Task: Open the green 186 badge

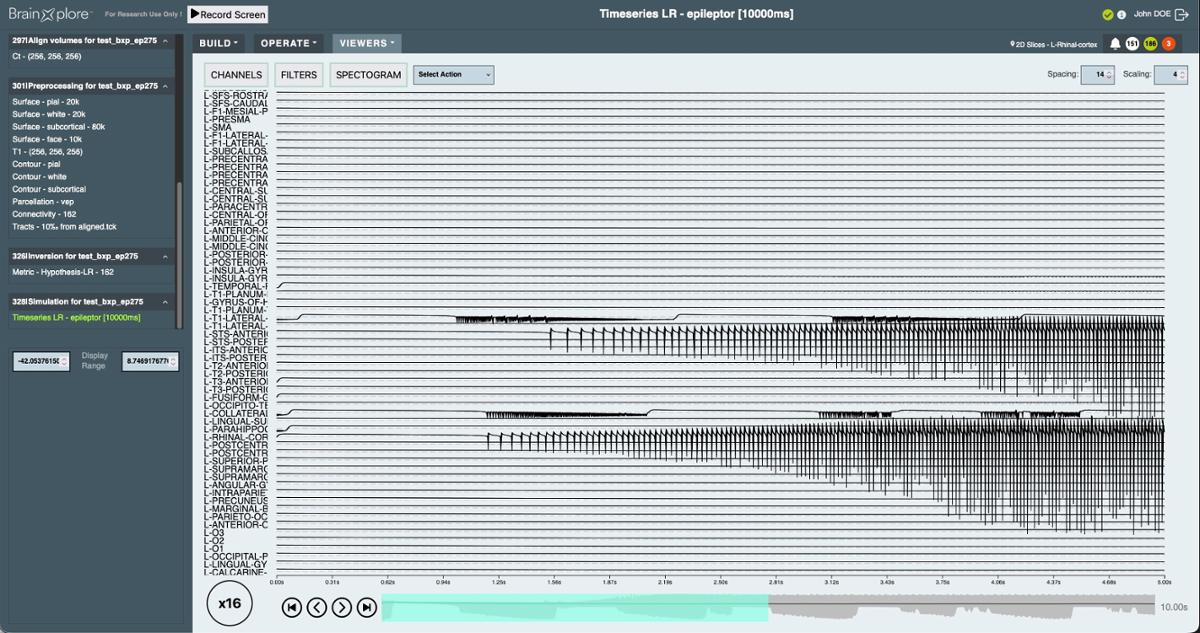Action: point(1150,44)
